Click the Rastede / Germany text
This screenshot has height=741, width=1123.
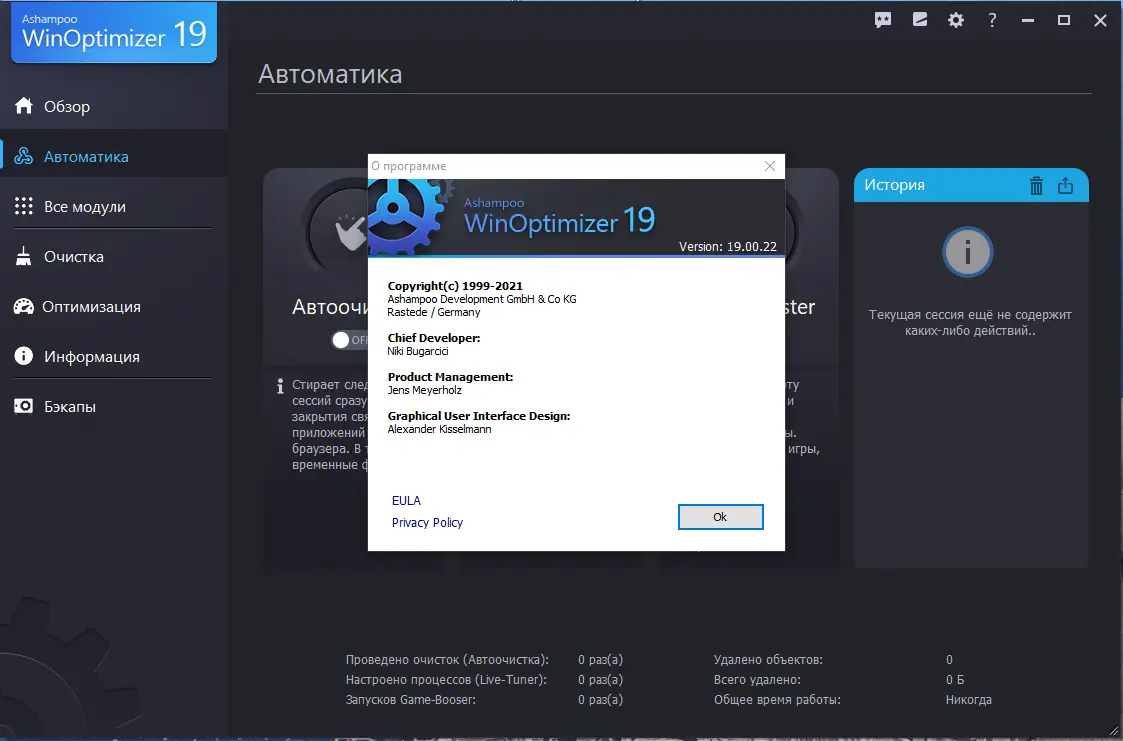pos(434,312)
